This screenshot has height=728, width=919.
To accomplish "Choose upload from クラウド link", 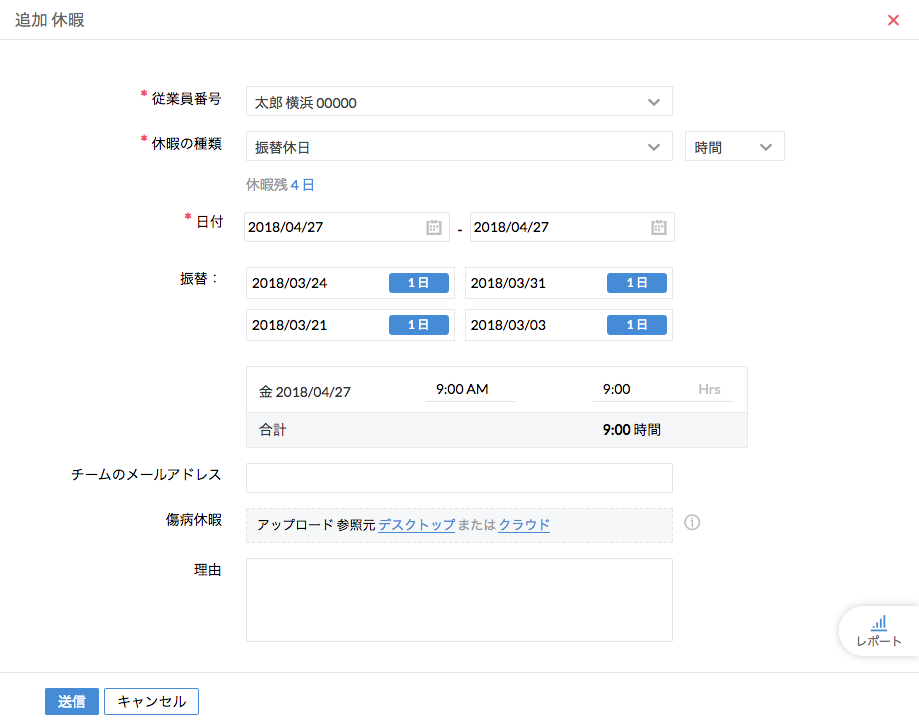I will (x=524, y=524).
